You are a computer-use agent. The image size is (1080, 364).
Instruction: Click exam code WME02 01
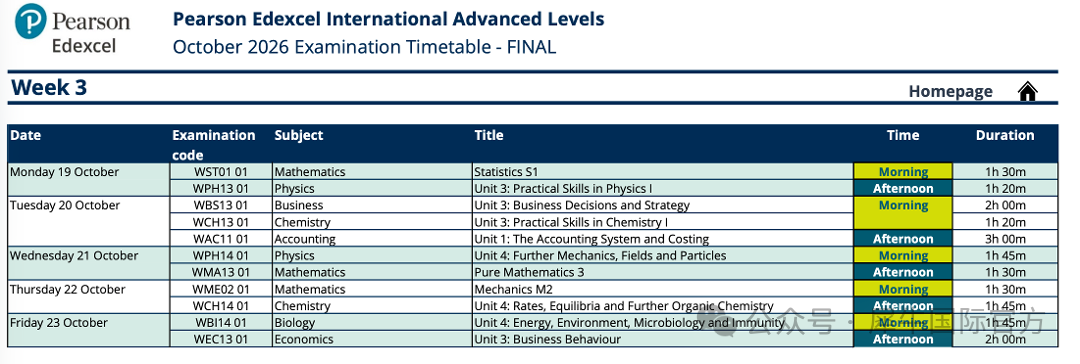click(220, 290)
